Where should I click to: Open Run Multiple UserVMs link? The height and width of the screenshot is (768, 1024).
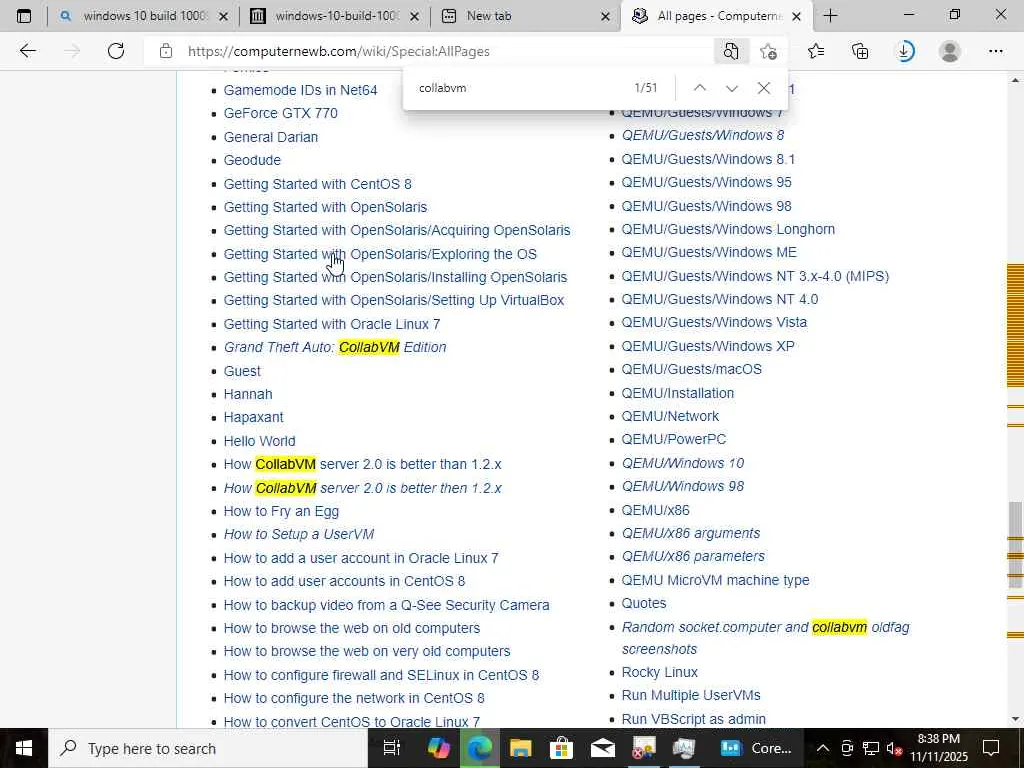(x=691, y=695)
